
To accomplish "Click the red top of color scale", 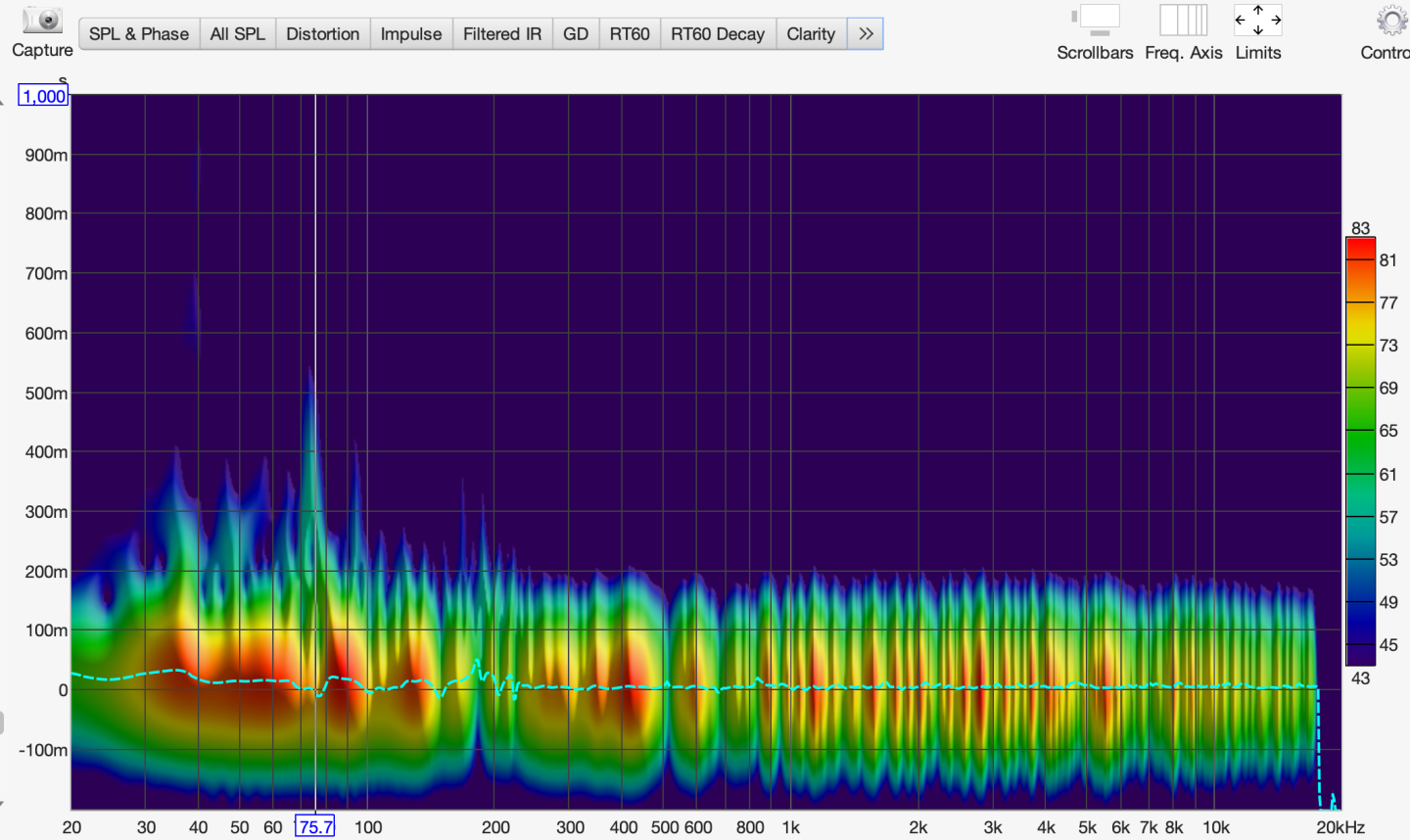I will point(1360,248).
